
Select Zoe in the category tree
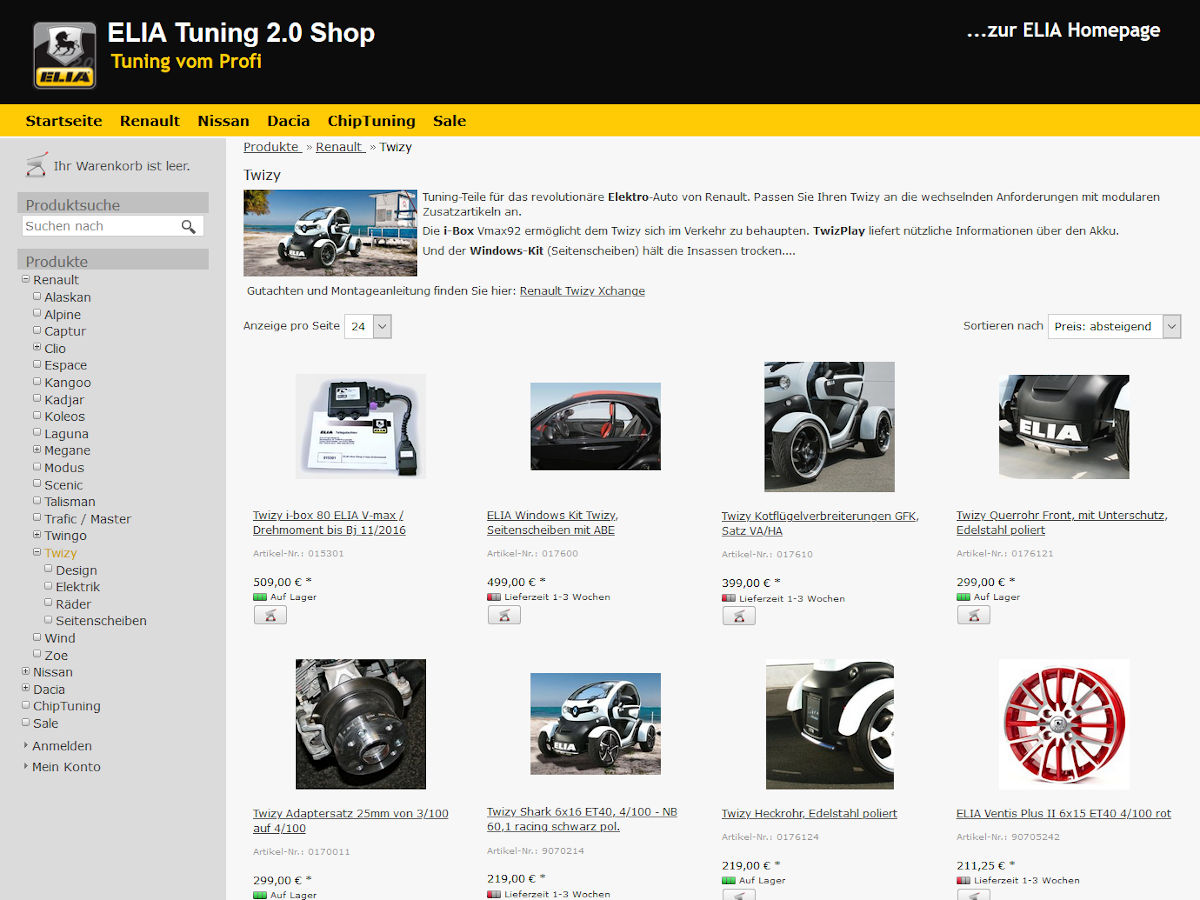tap(56, 655)
